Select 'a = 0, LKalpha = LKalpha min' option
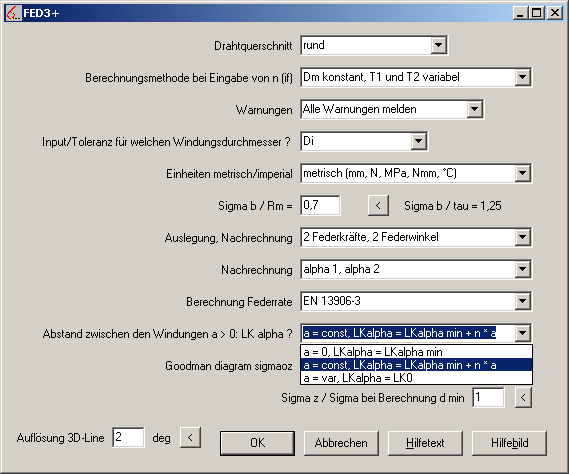Image resolution: width=569 pixels, height=474 pixels. coord(417,352)
